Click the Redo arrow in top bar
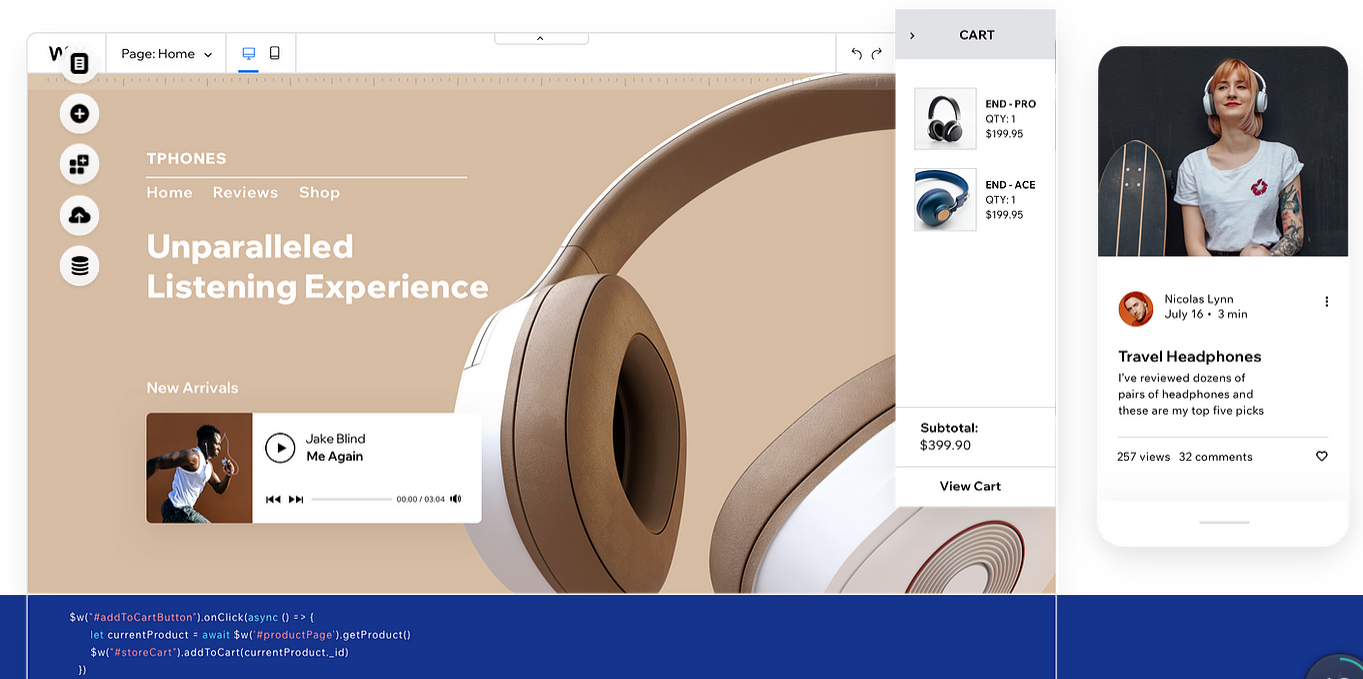 [877, 54]
